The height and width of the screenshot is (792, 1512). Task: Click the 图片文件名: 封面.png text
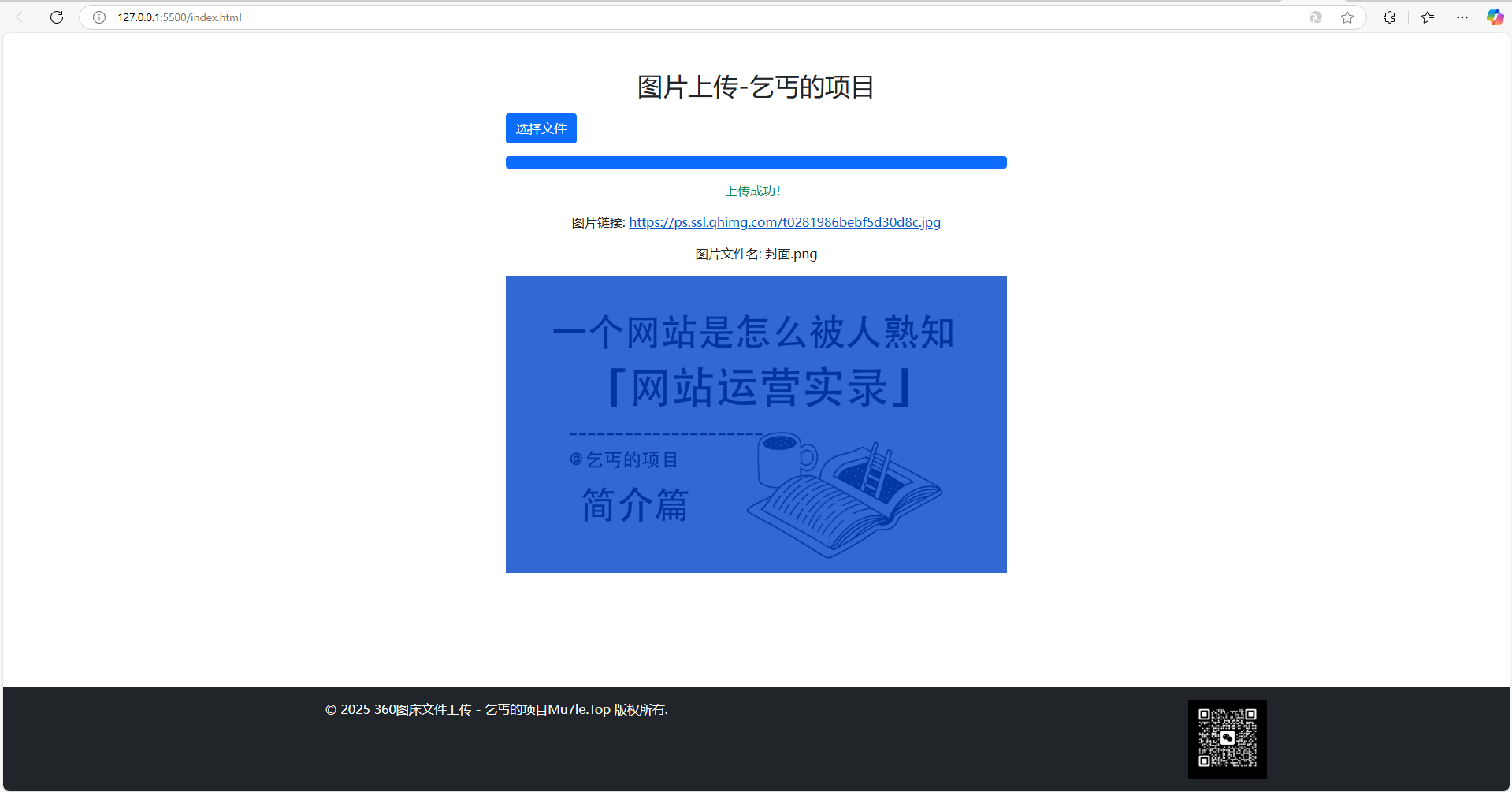pyautogui.click(x=756, y=254)
